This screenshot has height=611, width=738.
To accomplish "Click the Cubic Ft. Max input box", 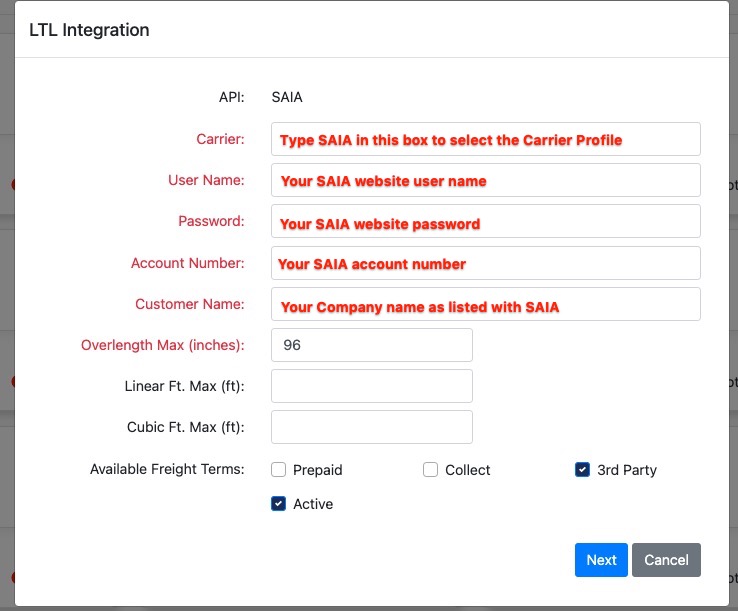I will pos(371,427).
